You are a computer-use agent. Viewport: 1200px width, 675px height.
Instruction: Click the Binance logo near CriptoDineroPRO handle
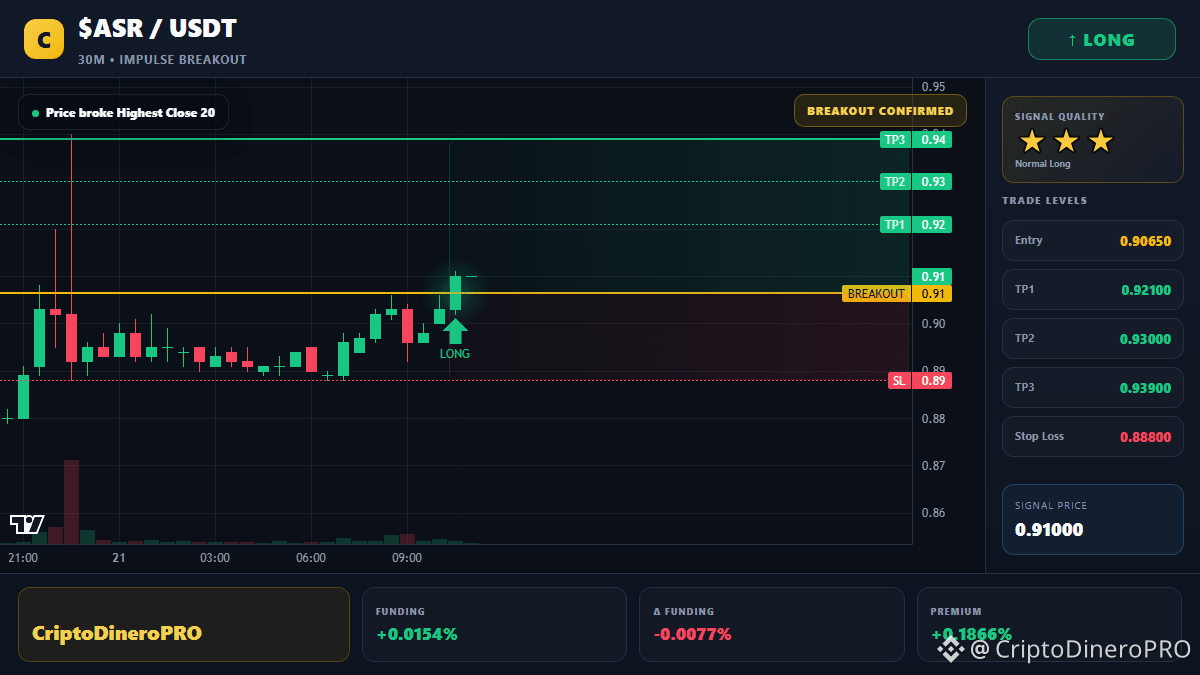(x=950, y=649)
